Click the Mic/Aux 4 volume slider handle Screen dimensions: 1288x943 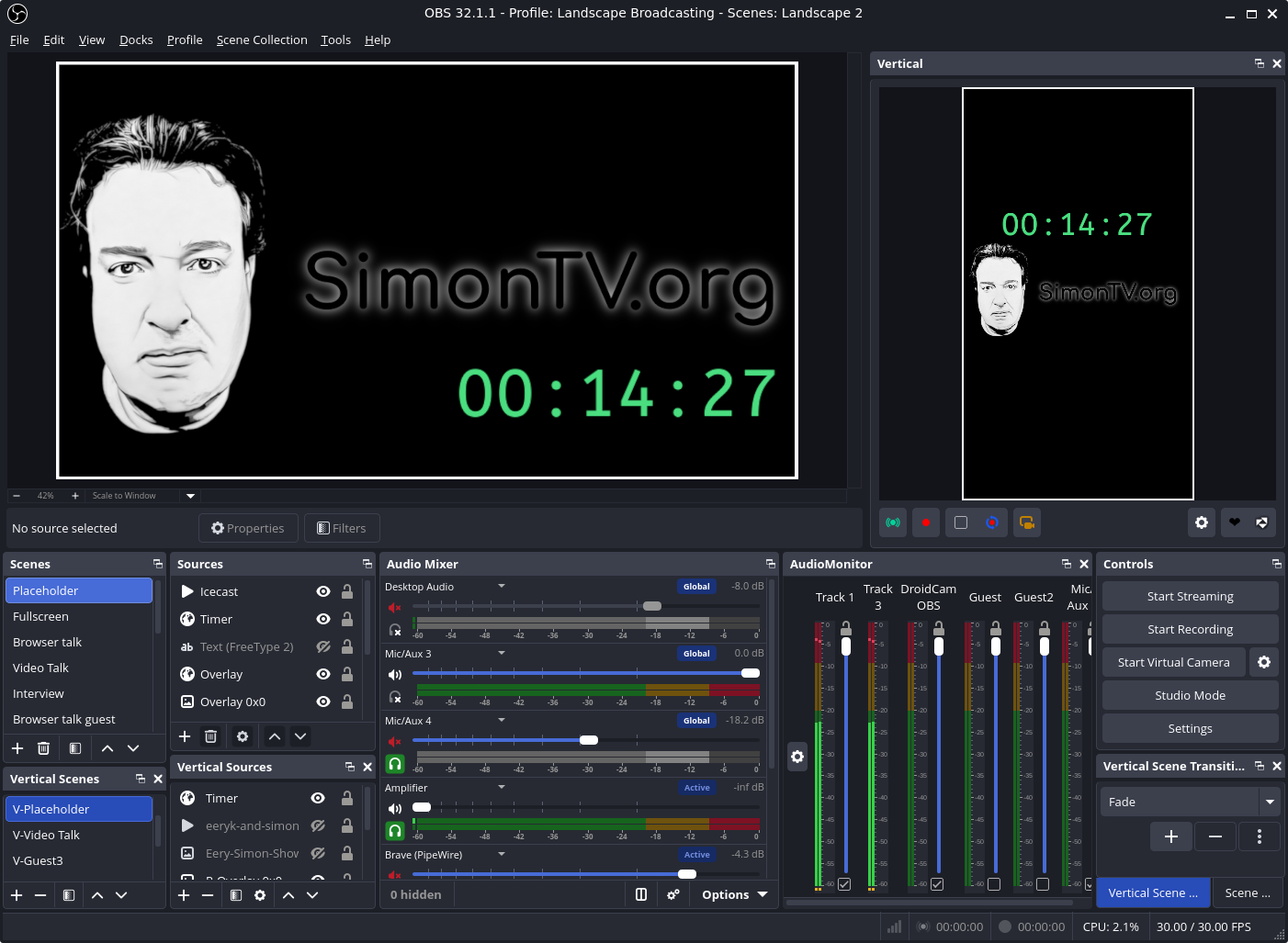(x=589, y=740)
